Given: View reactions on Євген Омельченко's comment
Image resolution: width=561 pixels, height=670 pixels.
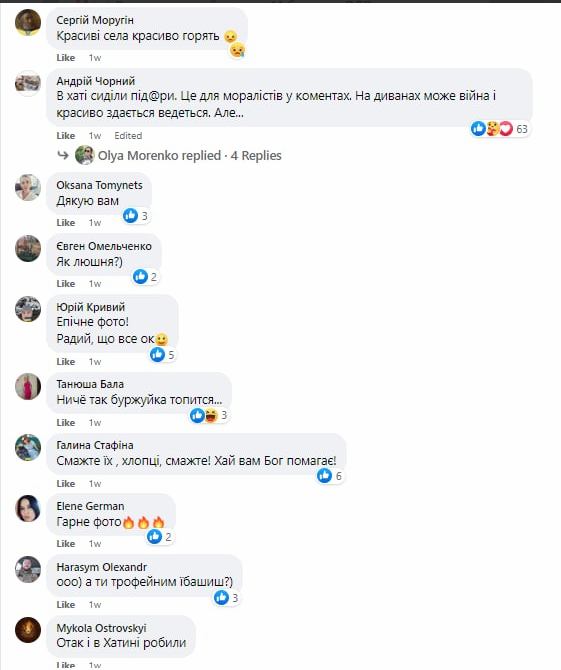Looking at the screenshot, I should 146,277.
